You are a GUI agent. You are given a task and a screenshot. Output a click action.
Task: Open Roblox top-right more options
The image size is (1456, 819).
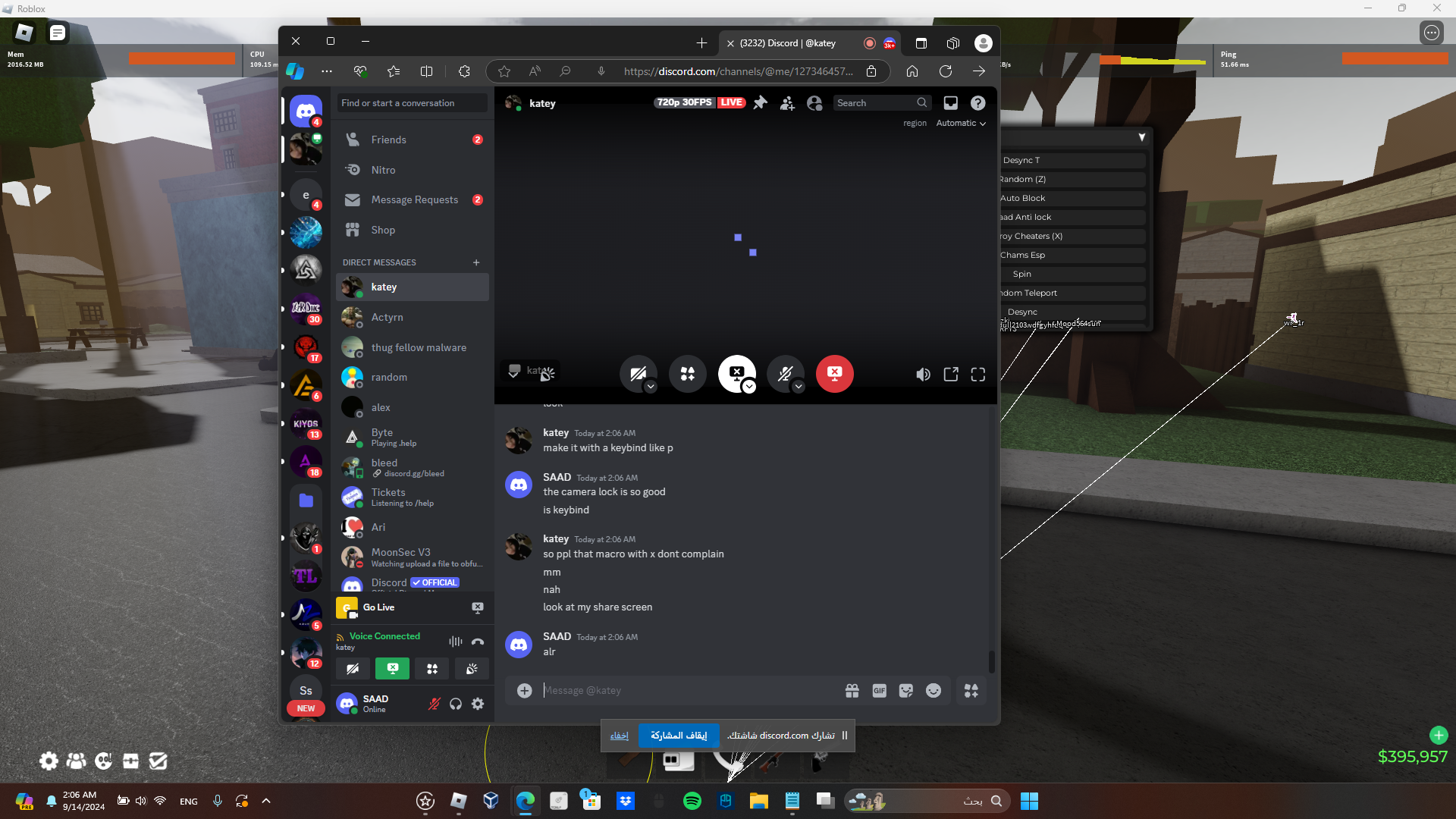pos(1432,33)
